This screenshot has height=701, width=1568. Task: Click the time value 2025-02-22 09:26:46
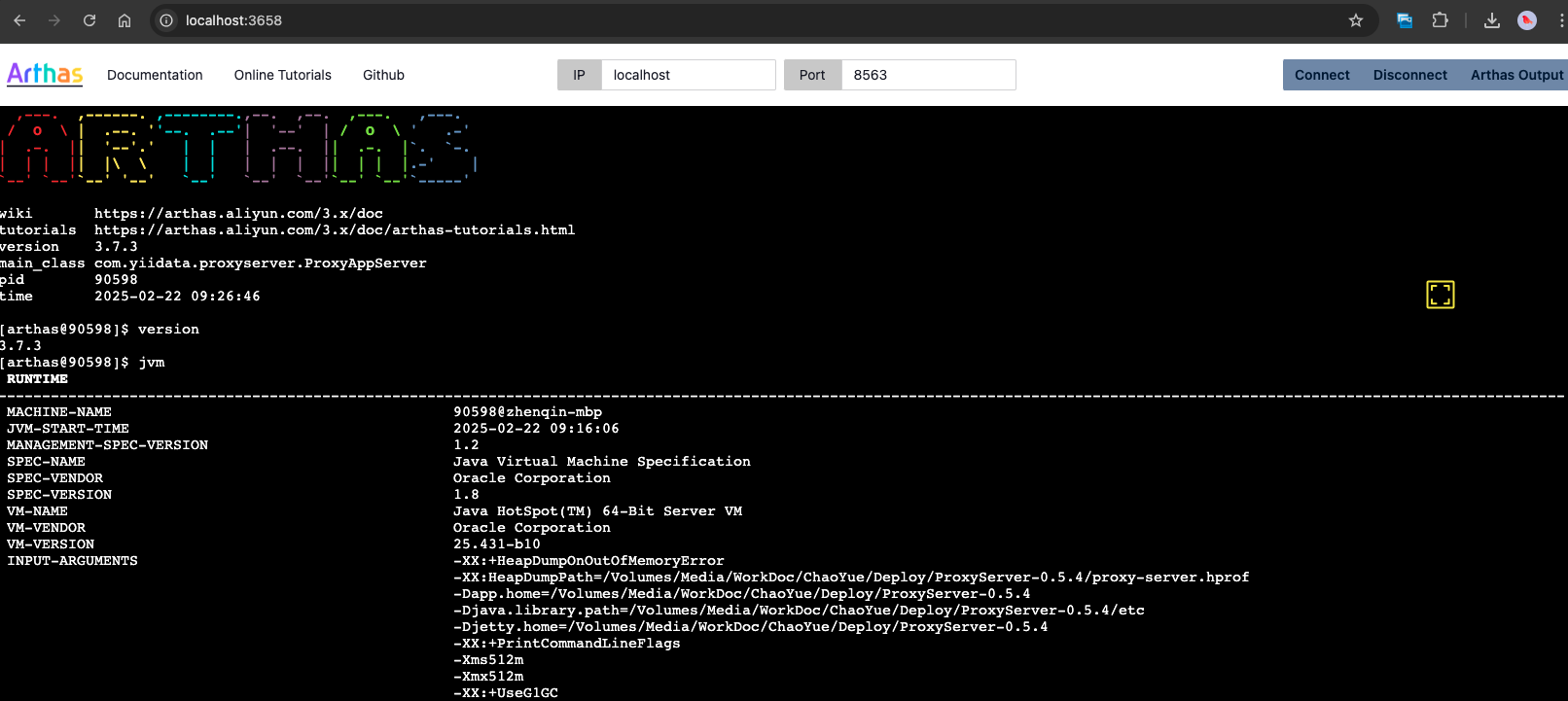(x=177, y=296)
